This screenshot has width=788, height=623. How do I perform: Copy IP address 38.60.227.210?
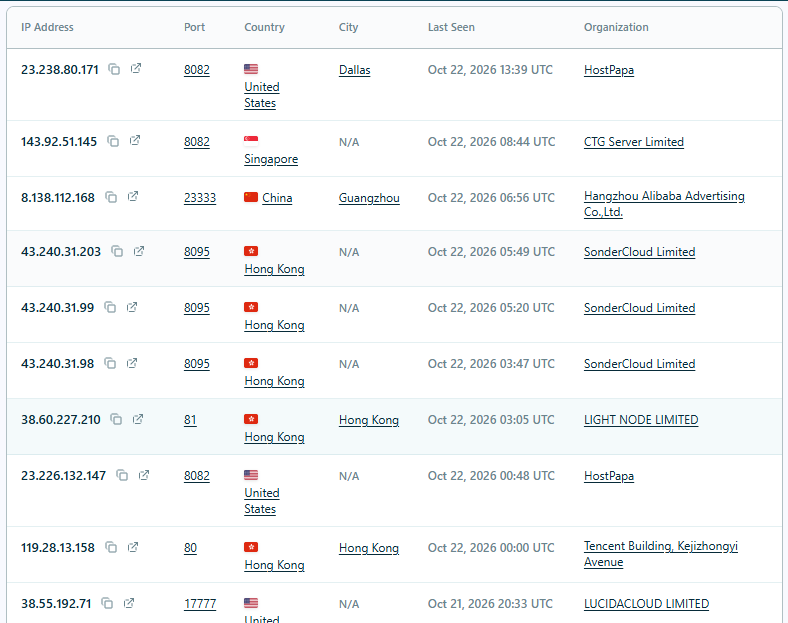116,419
